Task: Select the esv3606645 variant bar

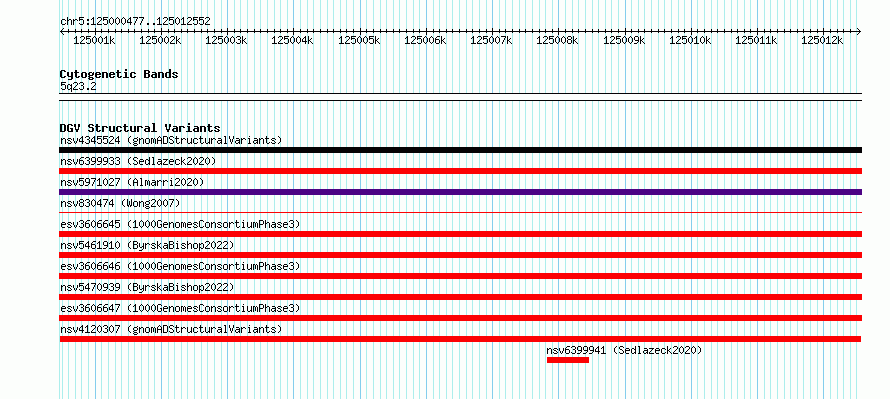Action: click(x=460, y=234)
